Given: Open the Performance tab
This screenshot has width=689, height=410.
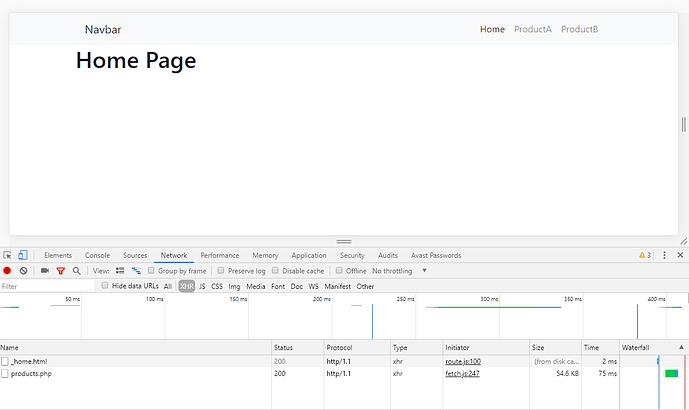Looking at the screenshot, I should 220,256.
